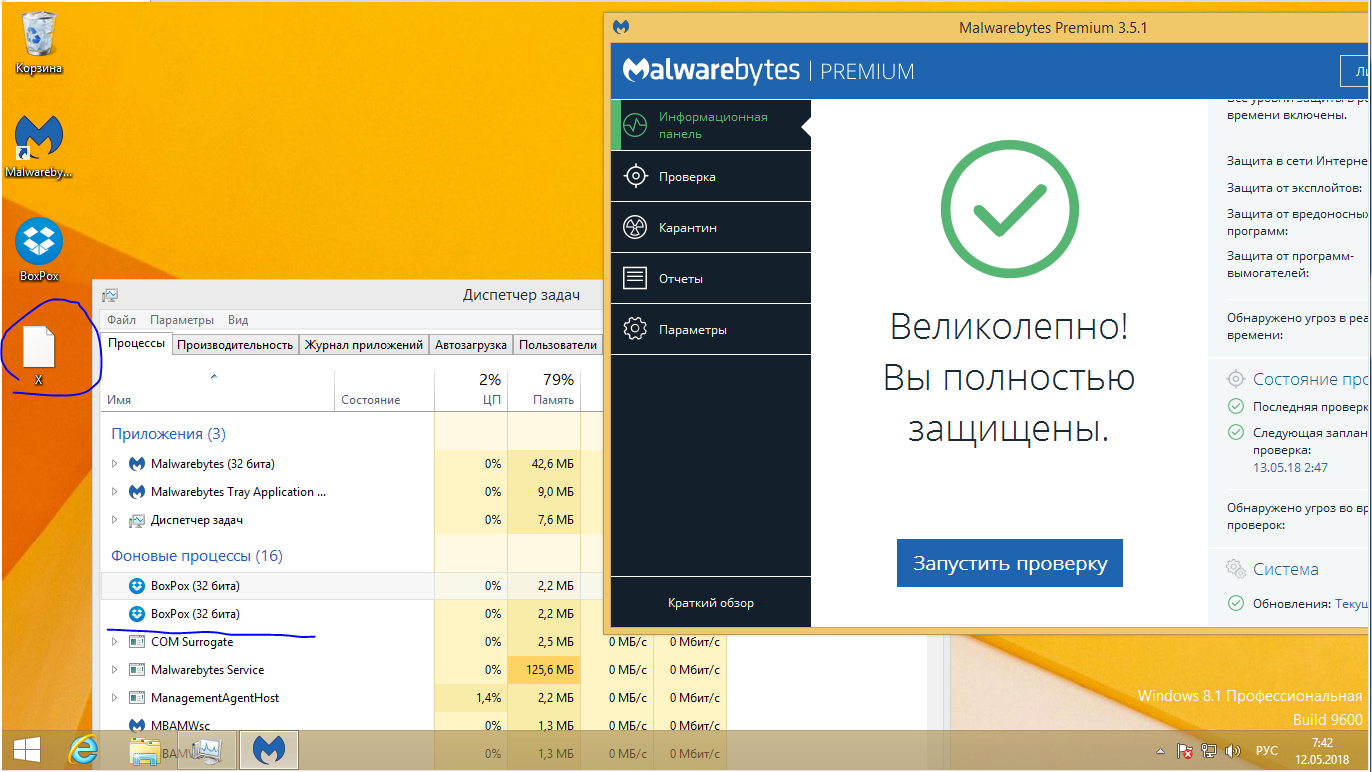
Task: Click the ManagementAgentHost process icon
Action: (x=138, y=698)
